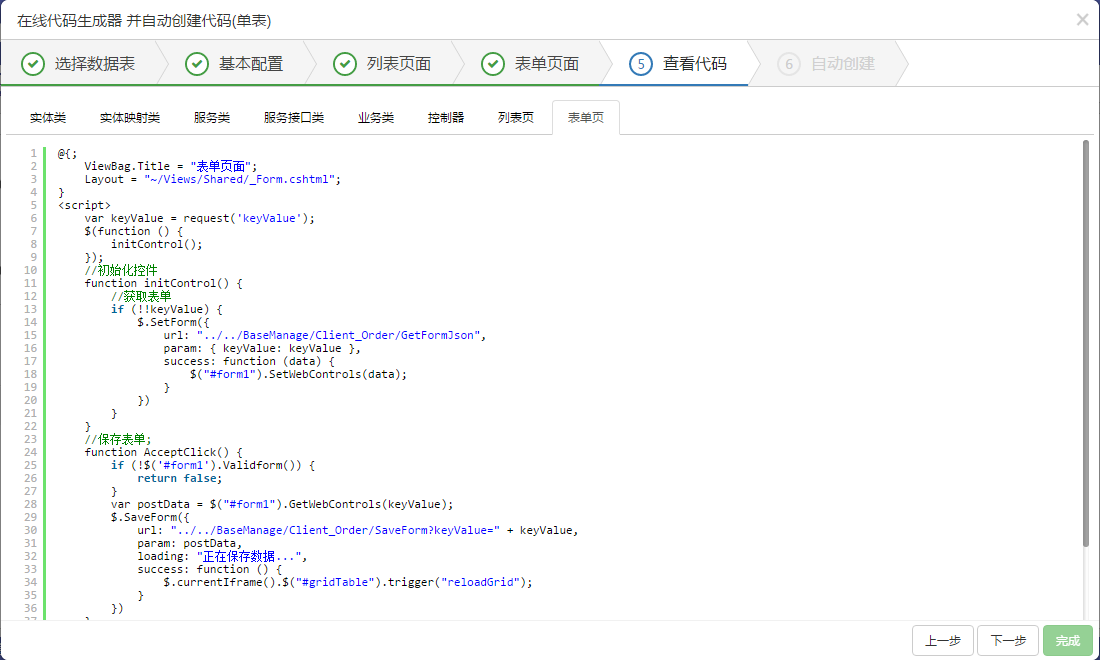
Task: Click the green checkmark icon beside 列表页面
Action: (344, 64)
